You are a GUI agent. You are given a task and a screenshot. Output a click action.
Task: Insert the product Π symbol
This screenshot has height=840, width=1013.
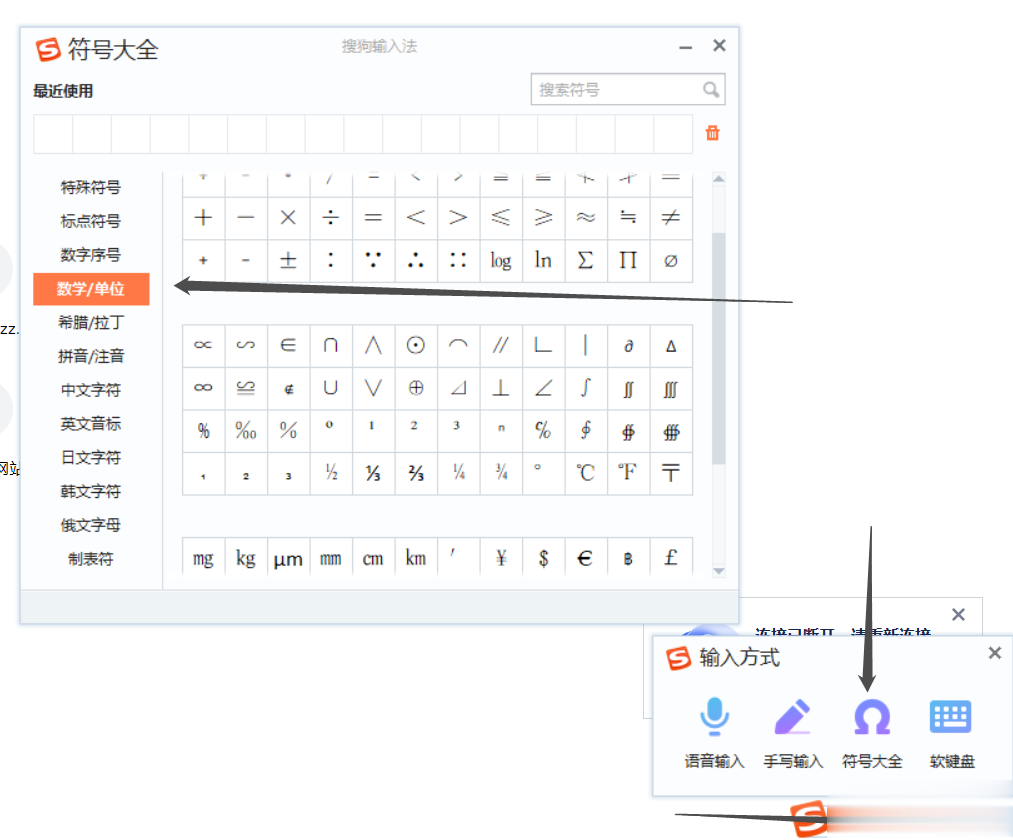pyautogui.click(x=628, y=260)
